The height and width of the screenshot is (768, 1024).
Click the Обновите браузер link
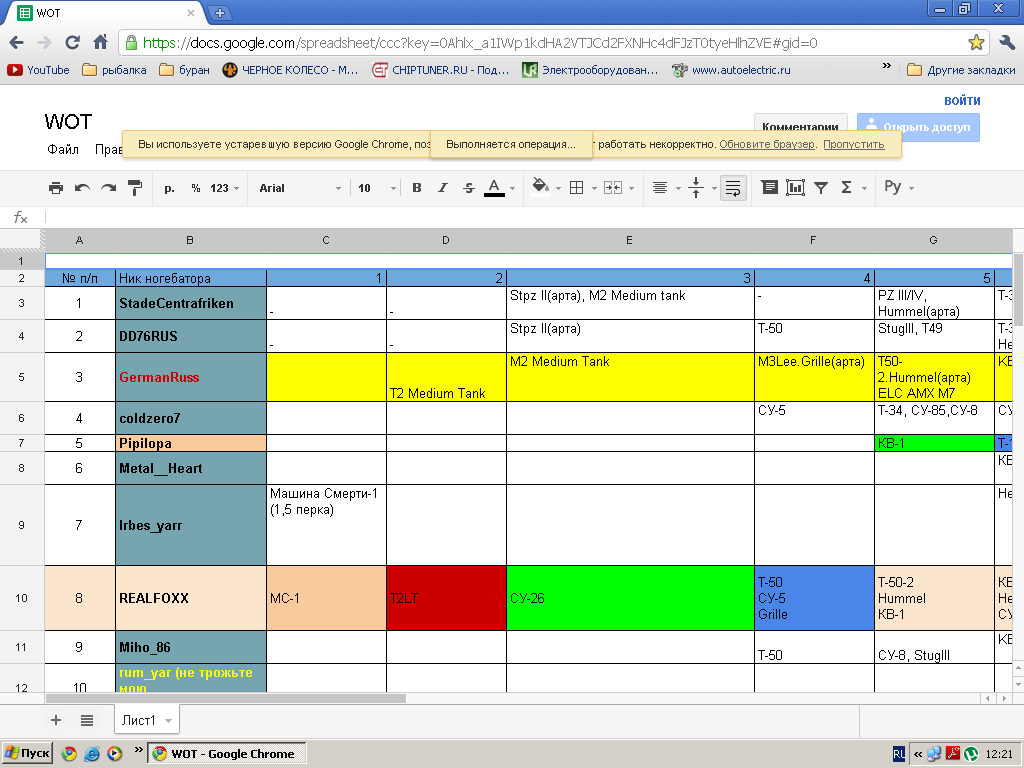coord(767,144)
